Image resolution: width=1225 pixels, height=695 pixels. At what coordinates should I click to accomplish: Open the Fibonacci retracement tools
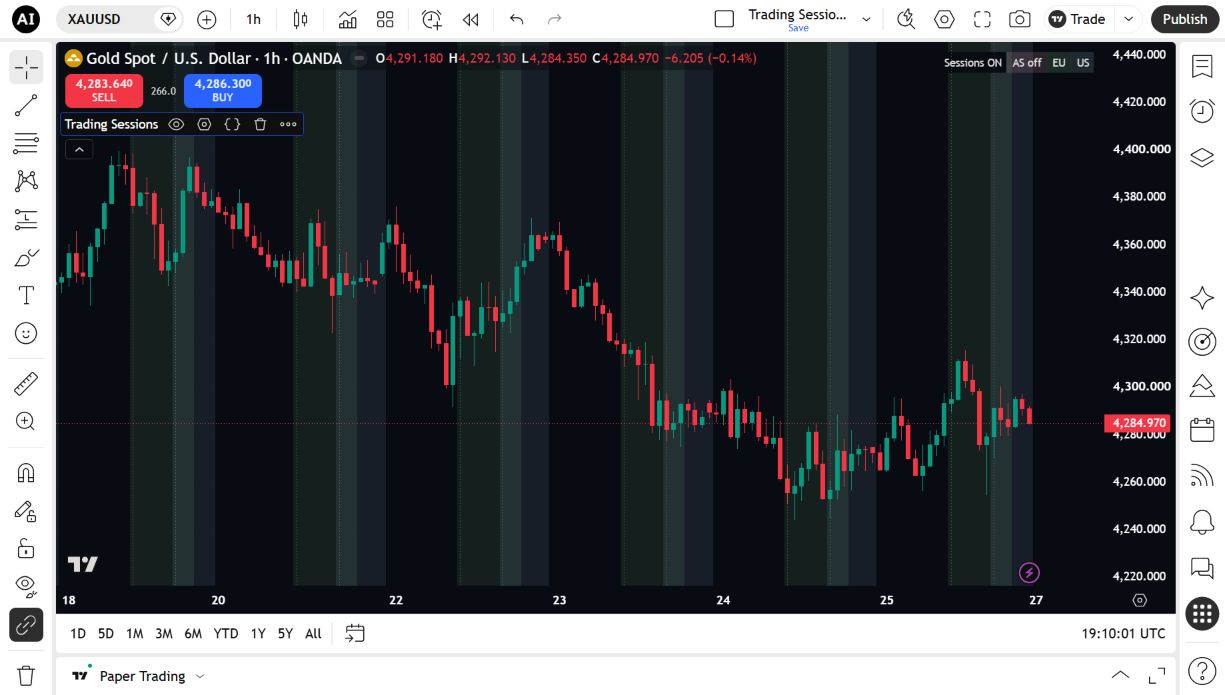tap(26, 143)
